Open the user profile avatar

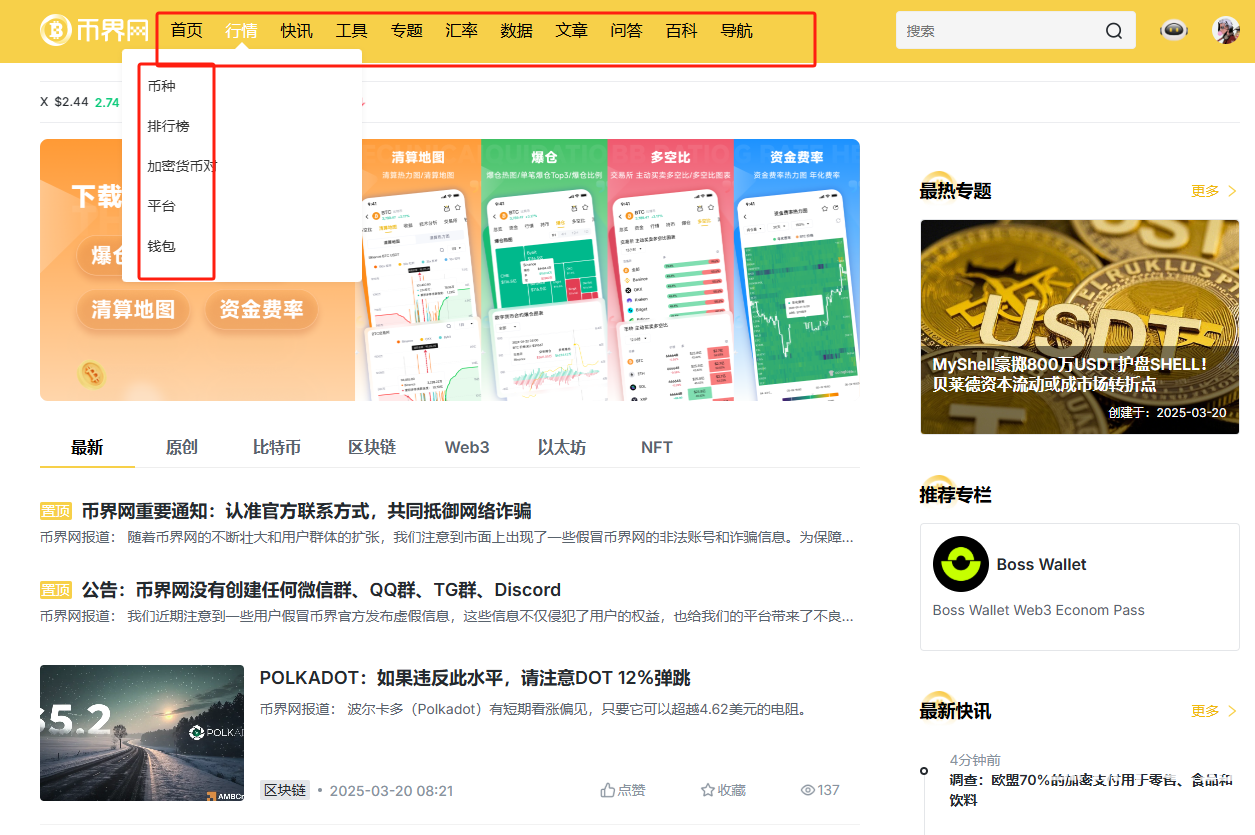[x=1225, y=30]
